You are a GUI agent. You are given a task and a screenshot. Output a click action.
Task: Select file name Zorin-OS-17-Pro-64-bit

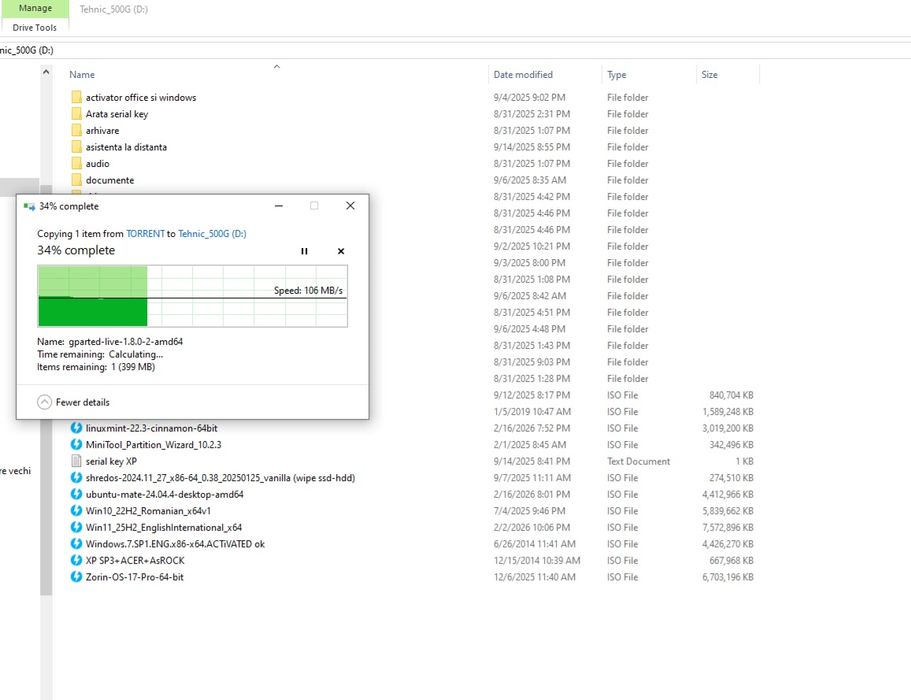pyautogui.click(x=135, y=577)
